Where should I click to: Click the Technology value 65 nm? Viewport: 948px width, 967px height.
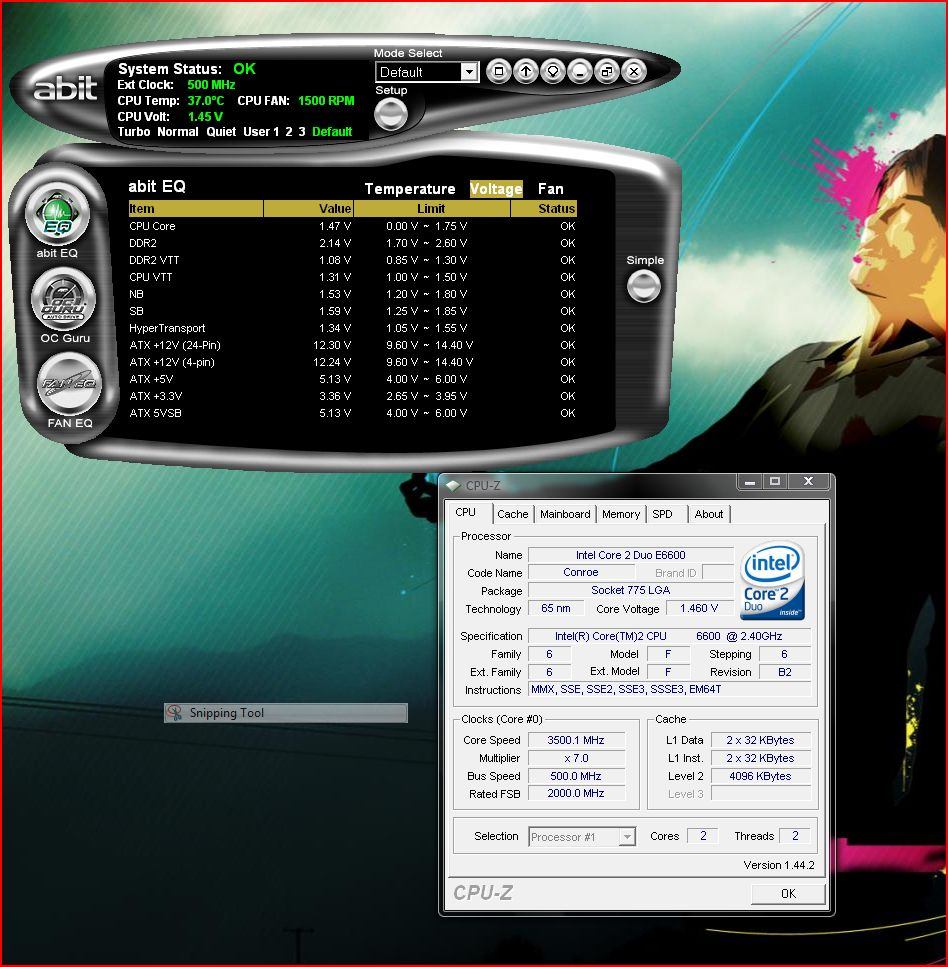(556, 608)
